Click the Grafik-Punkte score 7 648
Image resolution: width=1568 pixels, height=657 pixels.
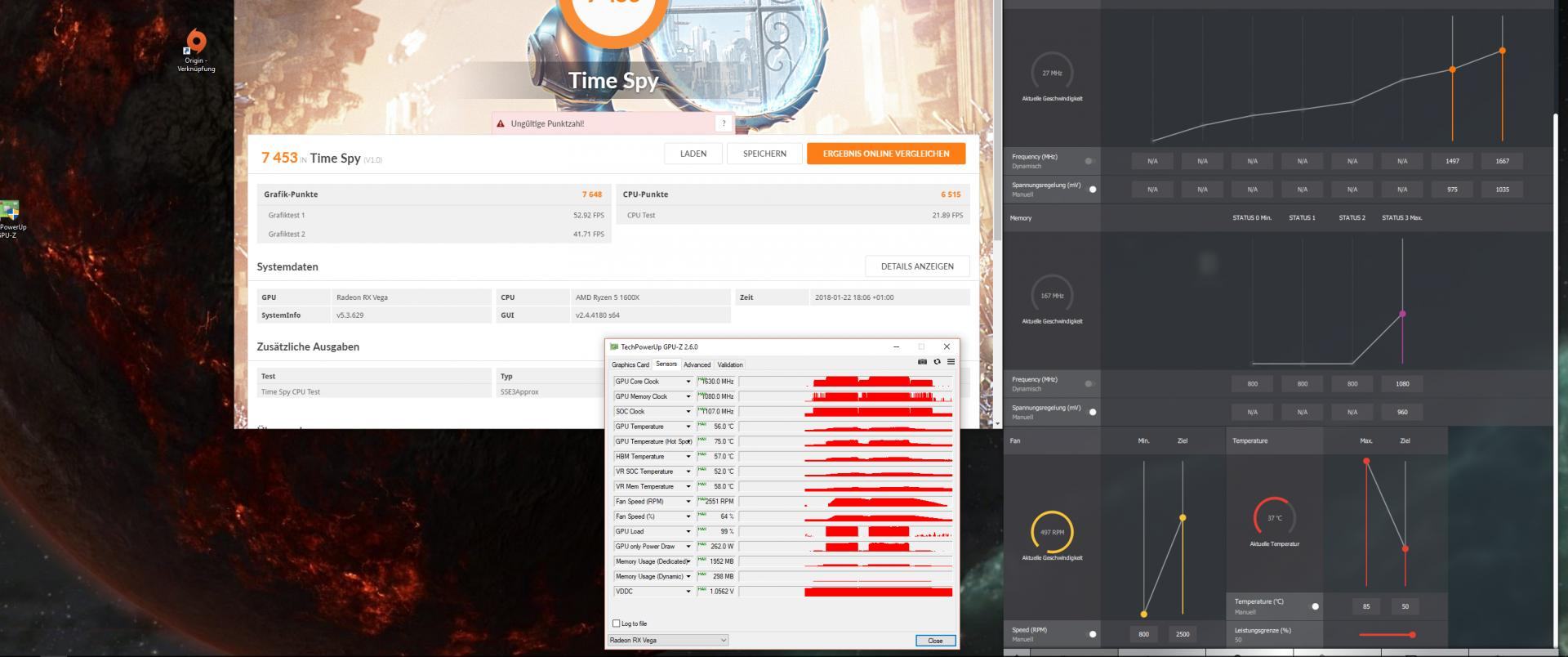coord(592,194)
